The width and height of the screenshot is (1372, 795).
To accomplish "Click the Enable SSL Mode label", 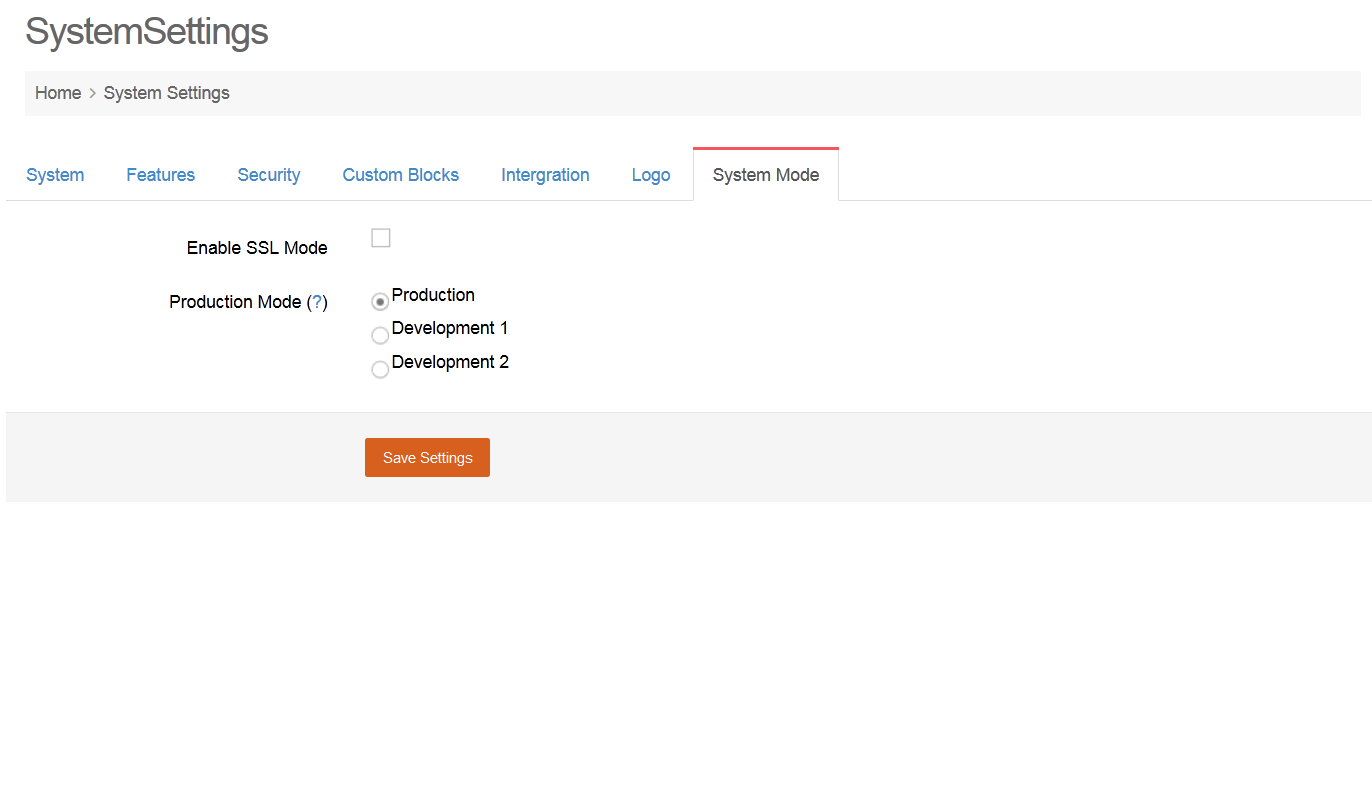I will 257,248.
